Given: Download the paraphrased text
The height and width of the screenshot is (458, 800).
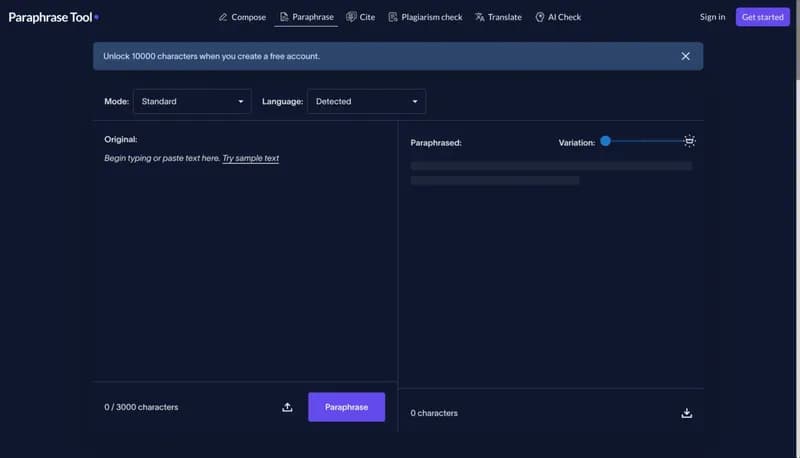Looking at the screenshot, I should pyautogui.click(x=687, y=413).
